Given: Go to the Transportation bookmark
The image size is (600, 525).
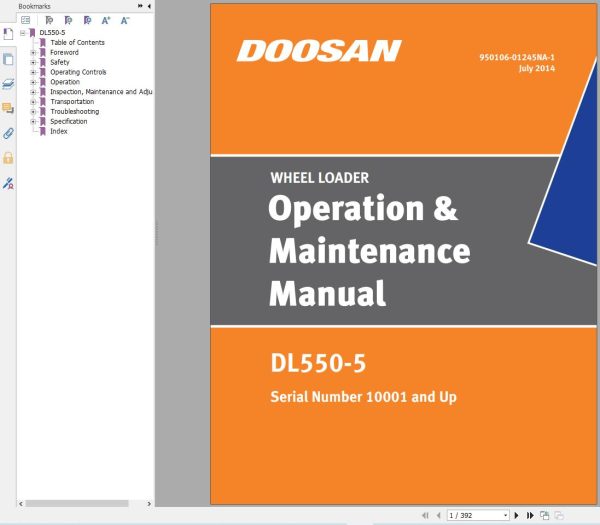Looking at the screenshot, I should [72, 102].
